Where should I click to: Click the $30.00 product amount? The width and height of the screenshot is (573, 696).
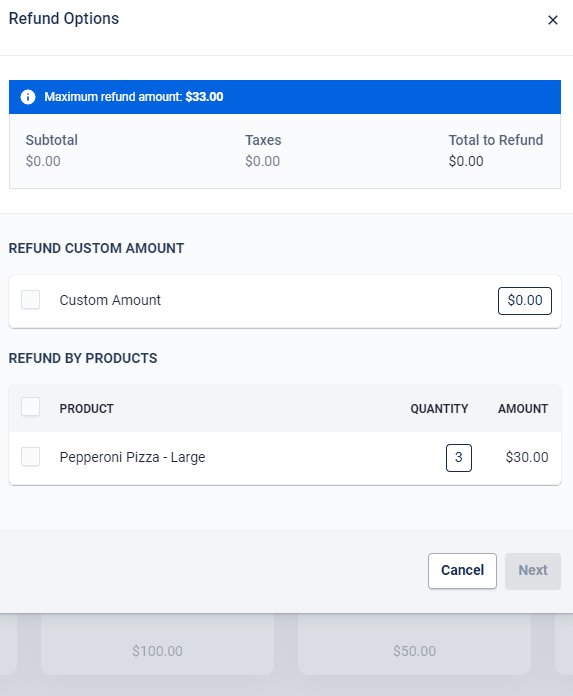[x=527, y=457]
